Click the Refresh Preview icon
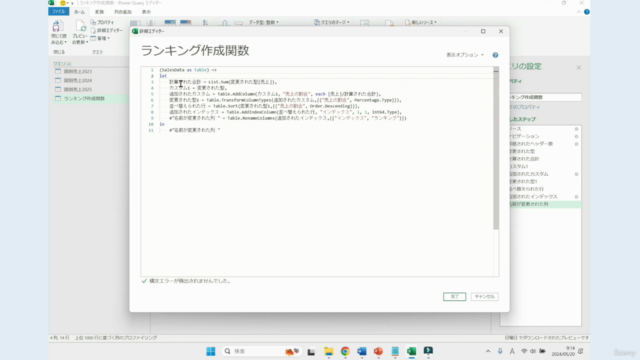 click(x=80, y=27)
